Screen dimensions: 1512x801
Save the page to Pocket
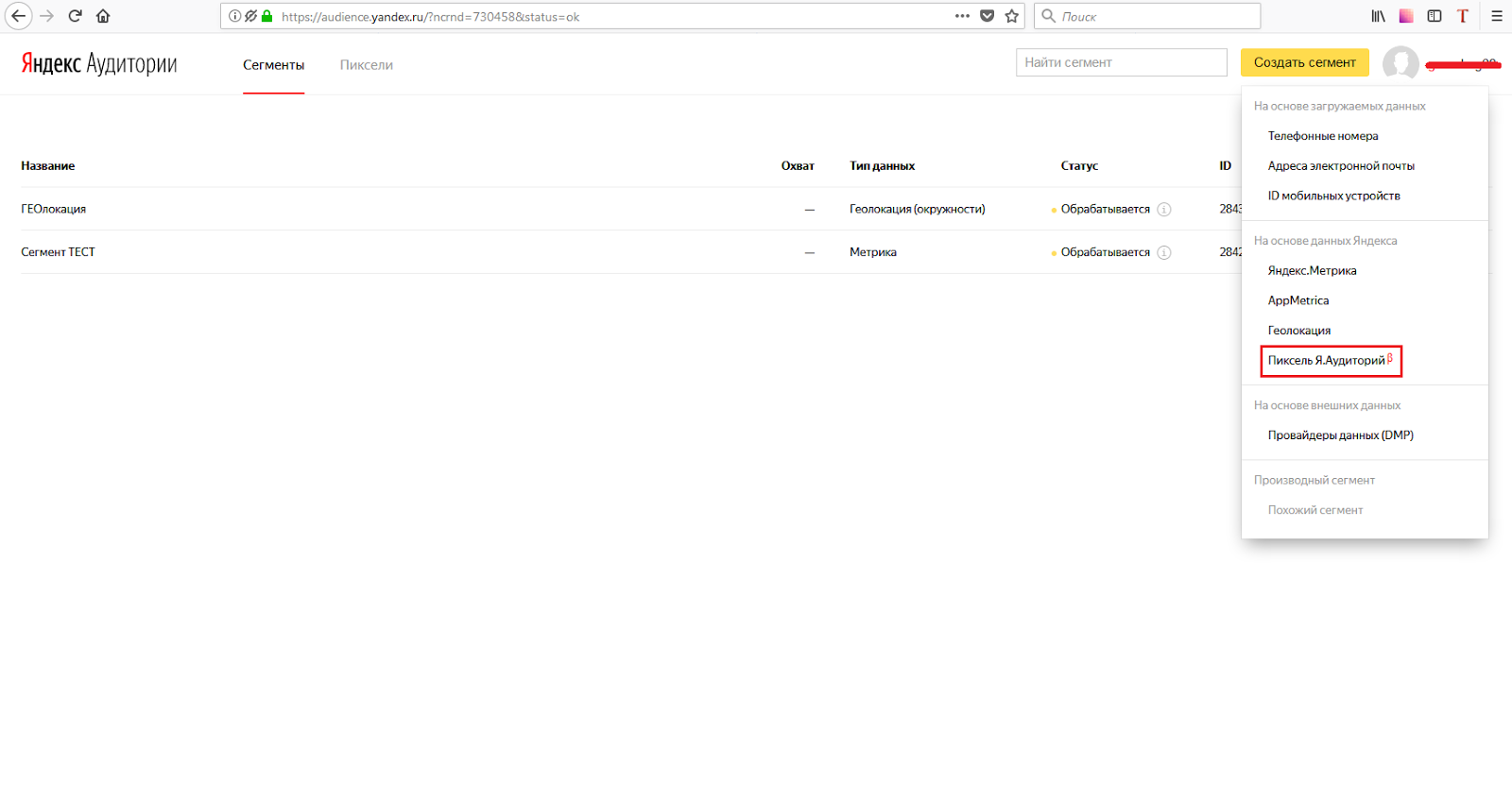pyautogui.click(x=988, y=16)
